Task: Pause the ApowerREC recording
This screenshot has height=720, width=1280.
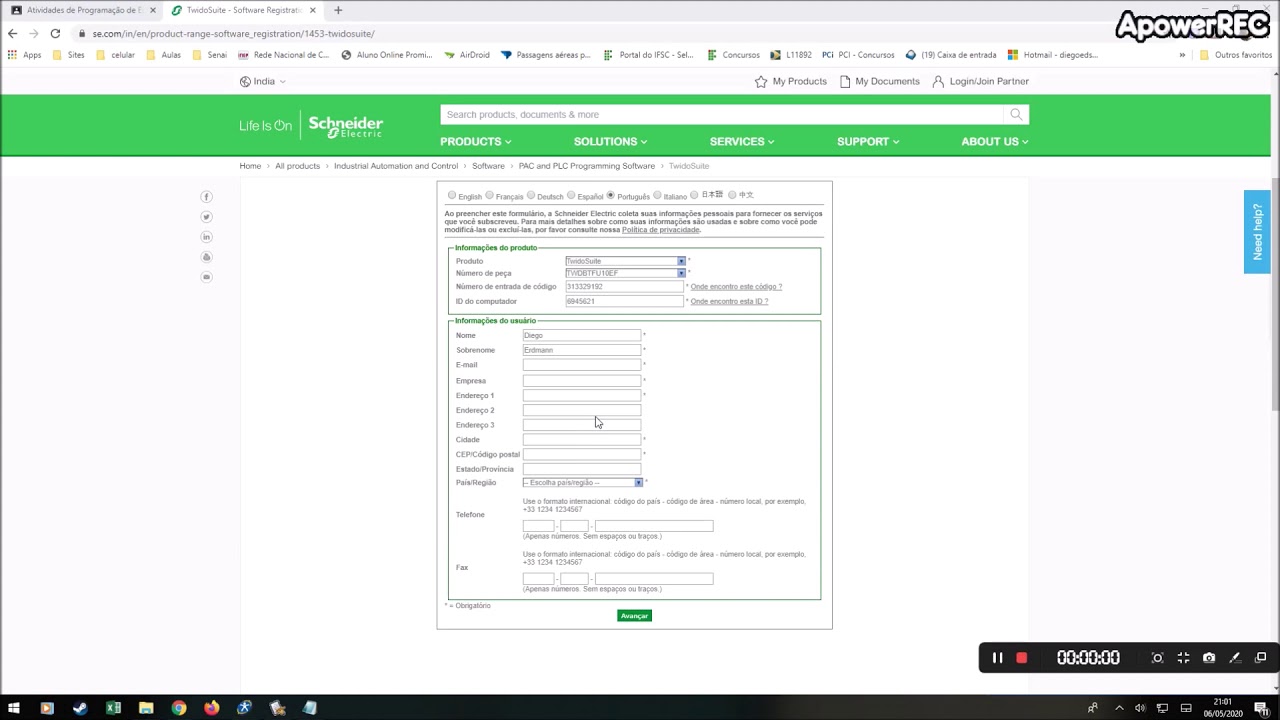Action: tap(997, 658)
